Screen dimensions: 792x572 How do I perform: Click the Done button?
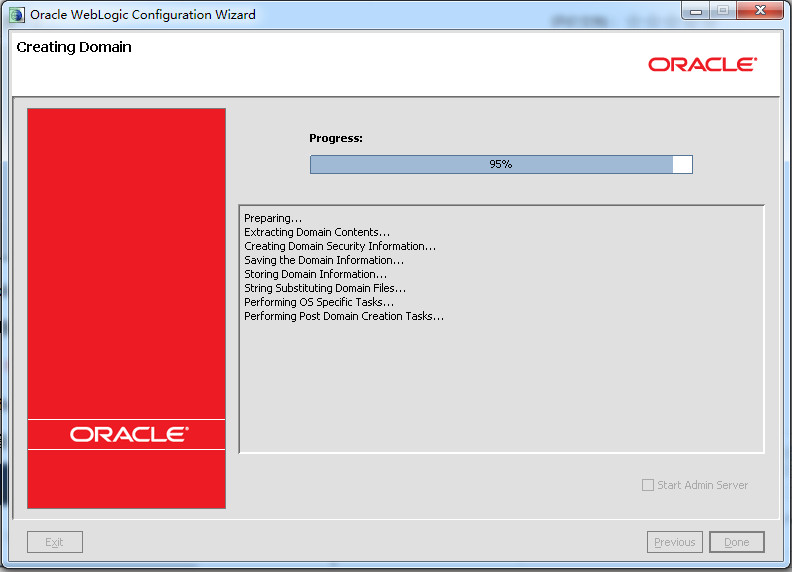coord(736,542)
